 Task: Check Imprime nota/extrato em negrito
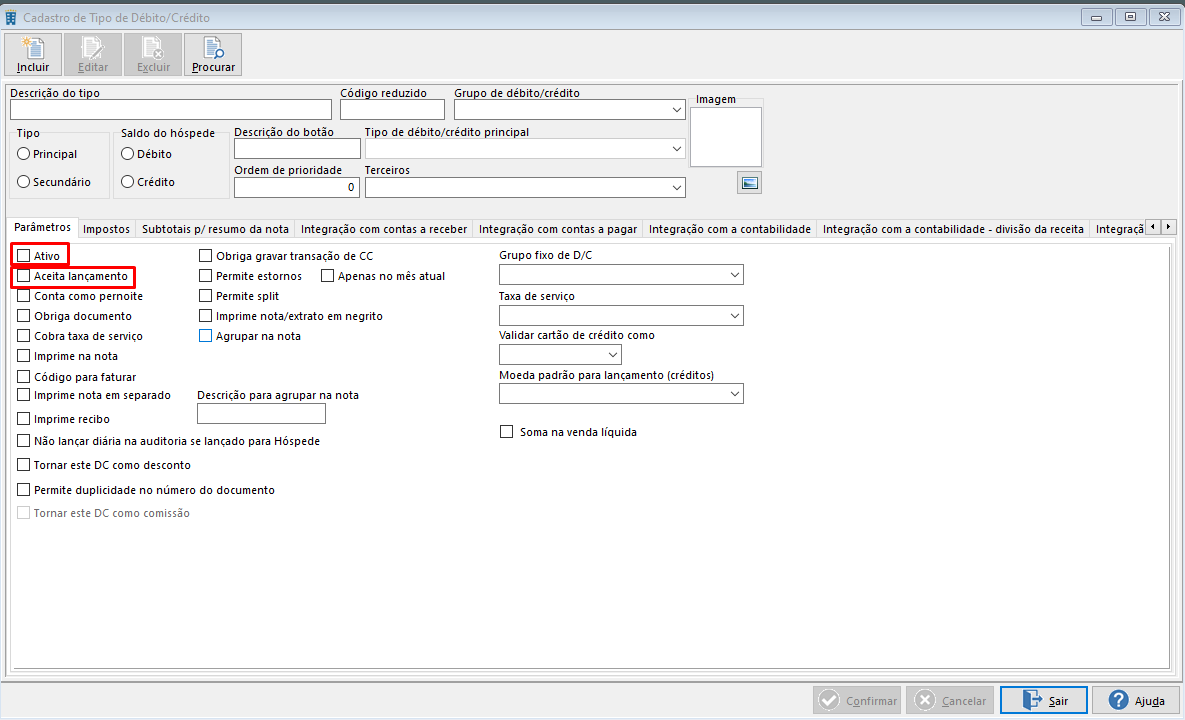pos(206,316)
